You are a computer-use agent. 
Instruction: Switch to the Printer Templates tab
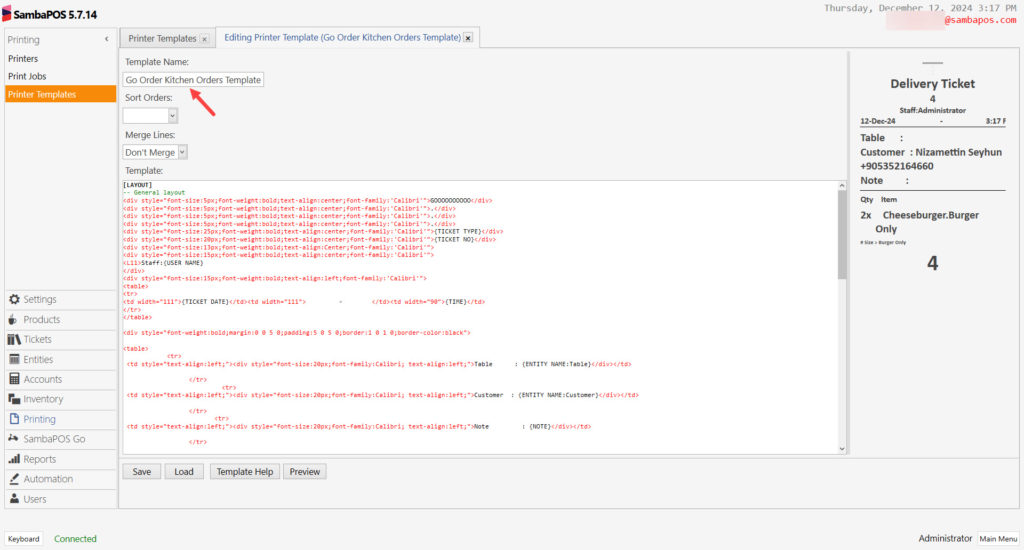pos(162,39)
